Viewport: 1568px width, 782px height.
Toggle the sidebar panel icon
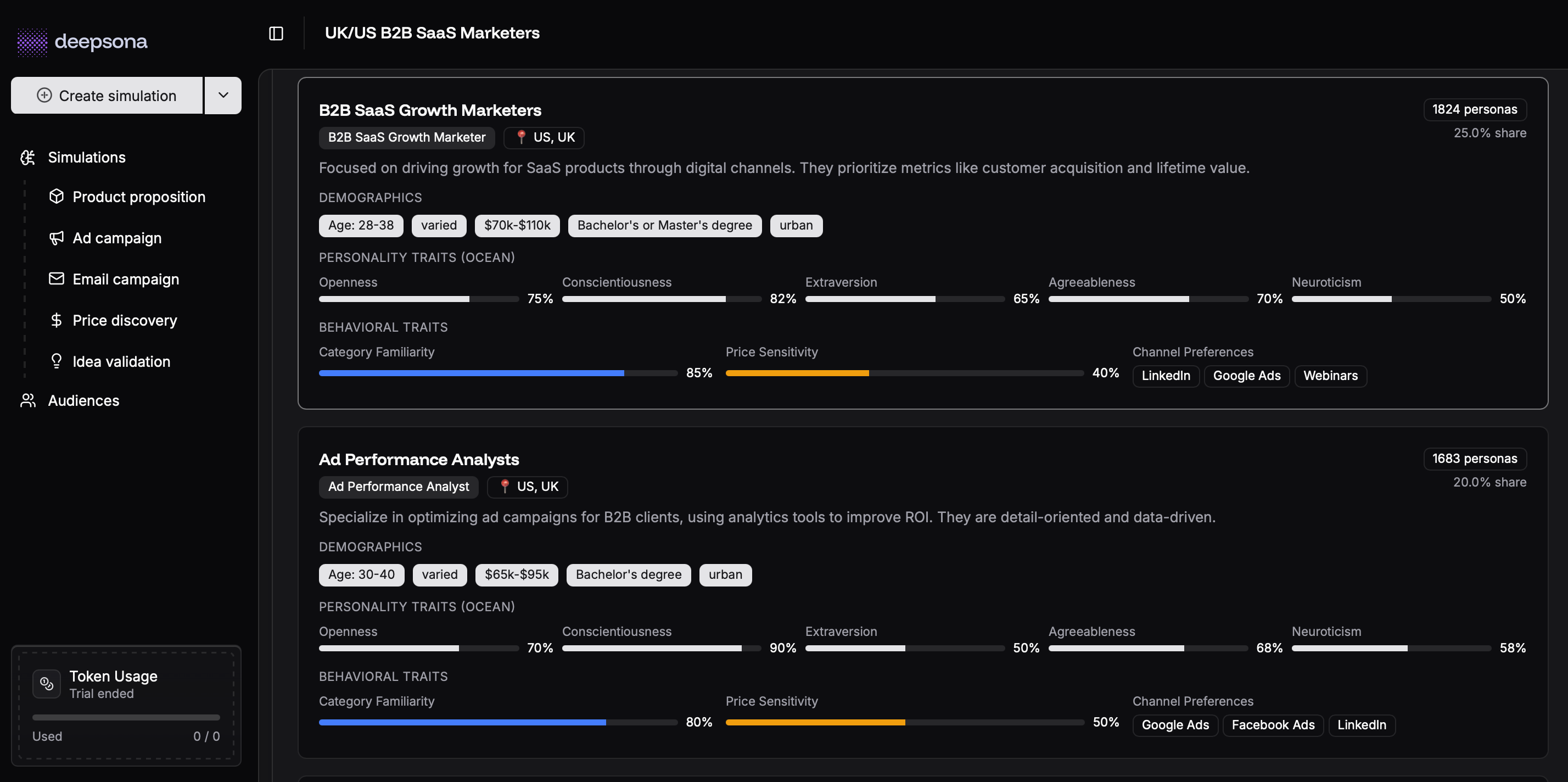pos(276,33)
